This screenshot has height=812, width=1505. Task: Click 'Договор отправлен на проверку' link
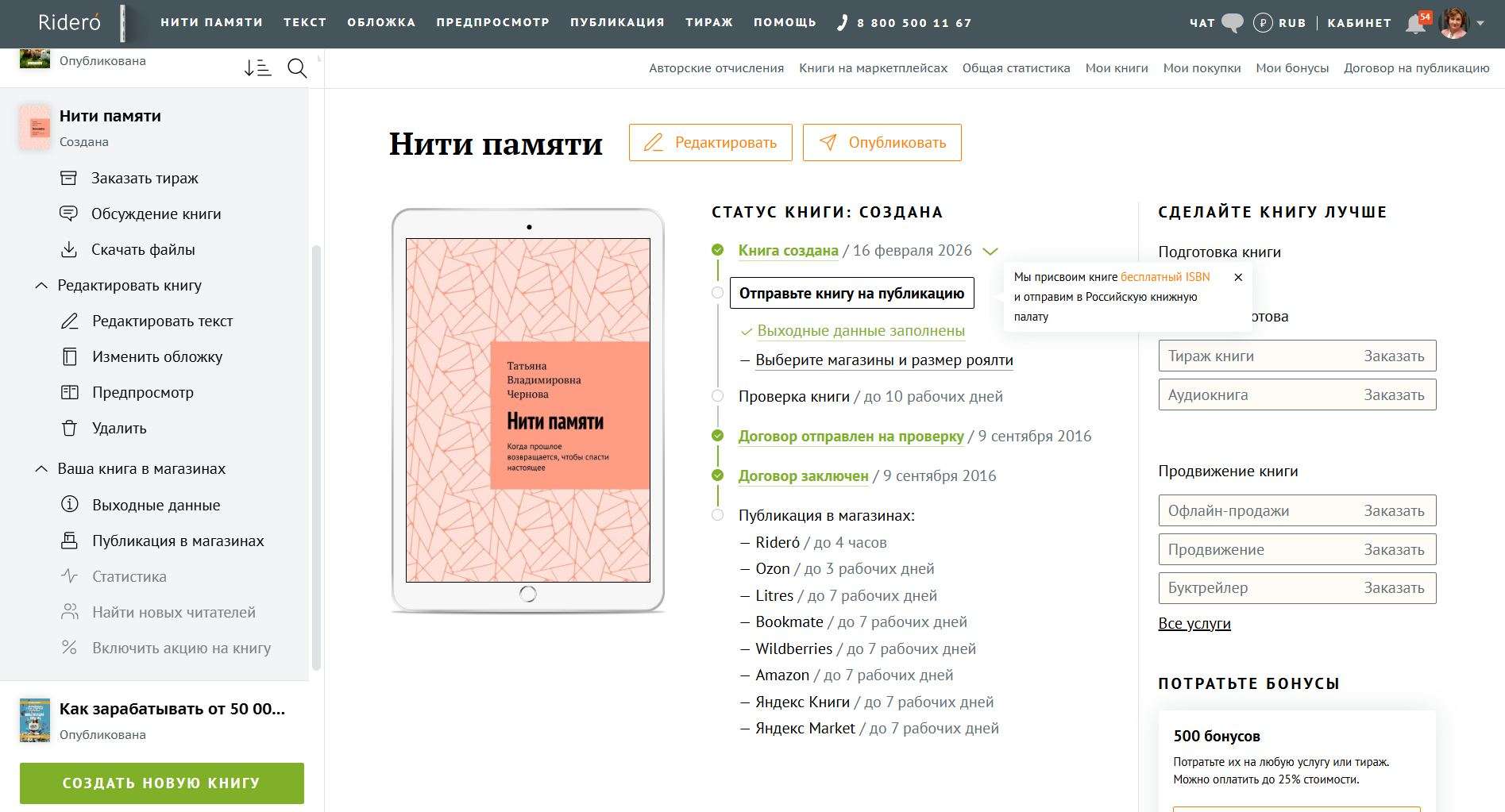851,436
